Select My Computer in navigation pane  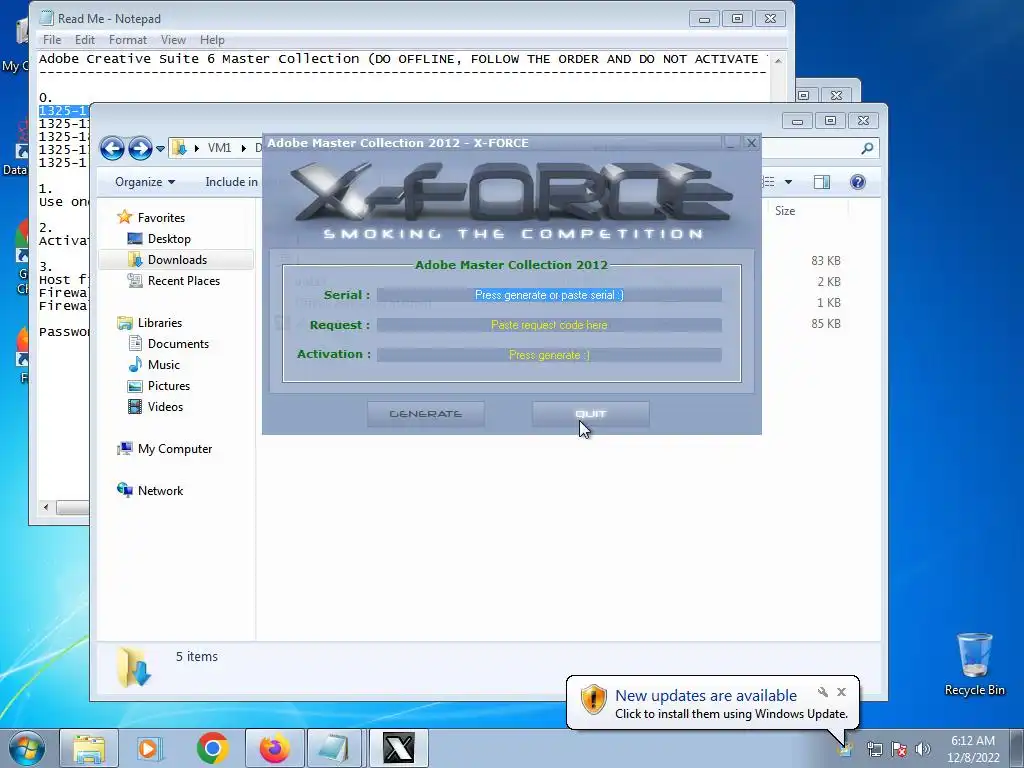174,449
